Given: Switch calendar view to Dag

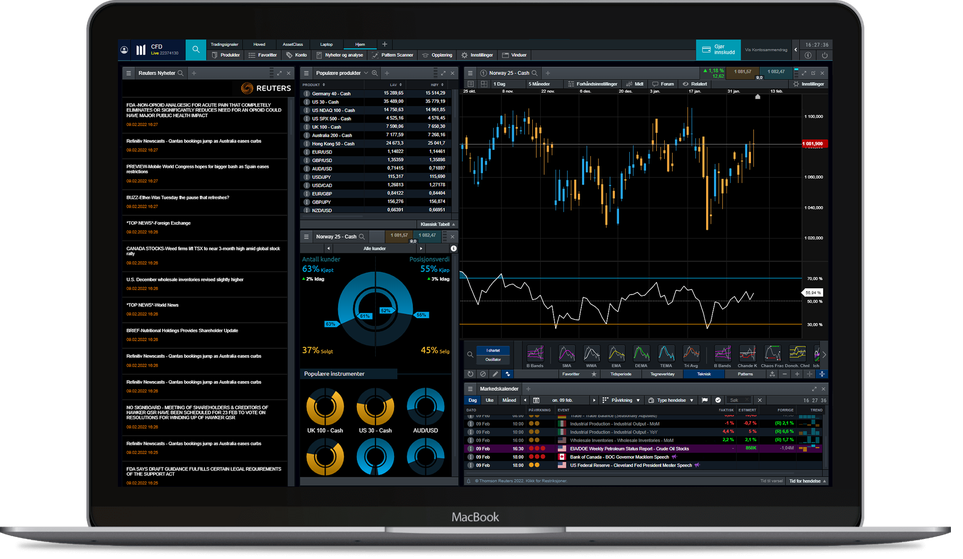Looking at the screenshot, I should click(473, 400).
